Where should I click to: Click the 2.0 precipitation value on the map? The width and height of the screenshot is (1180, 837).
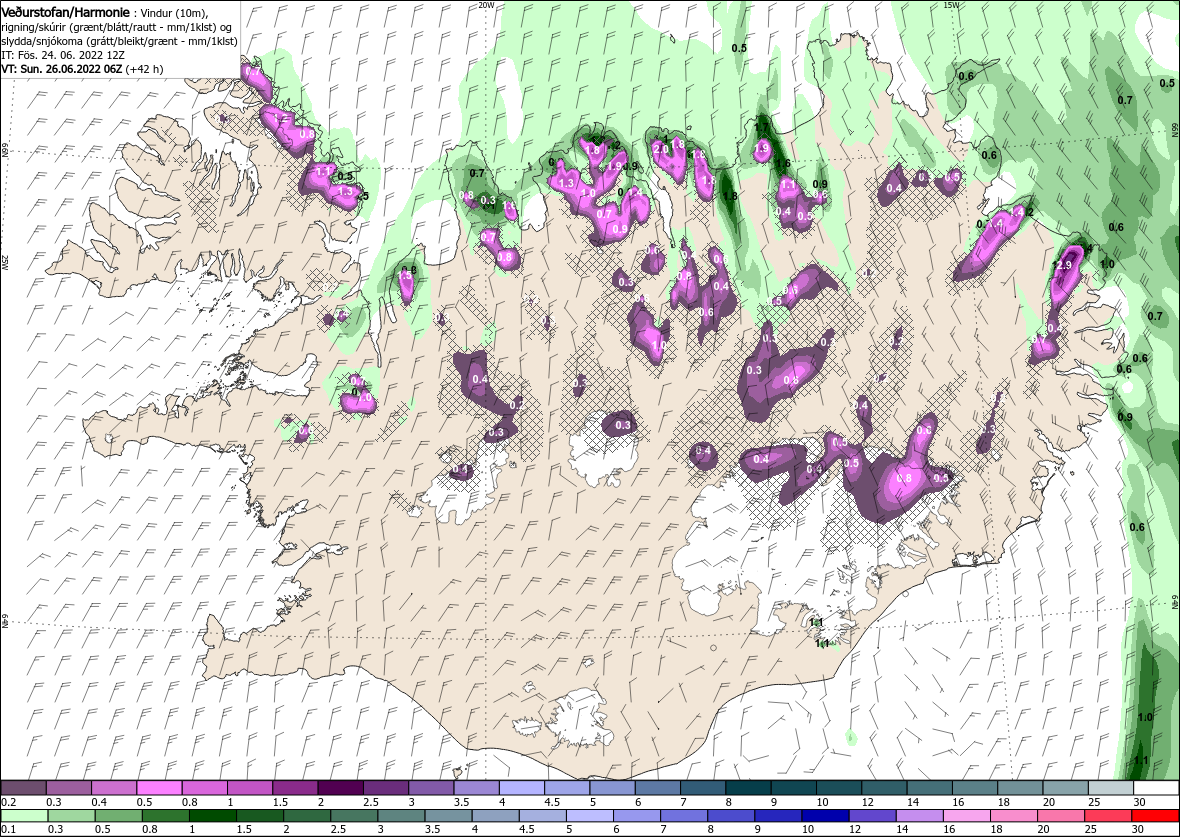click(x=661, y=150)
